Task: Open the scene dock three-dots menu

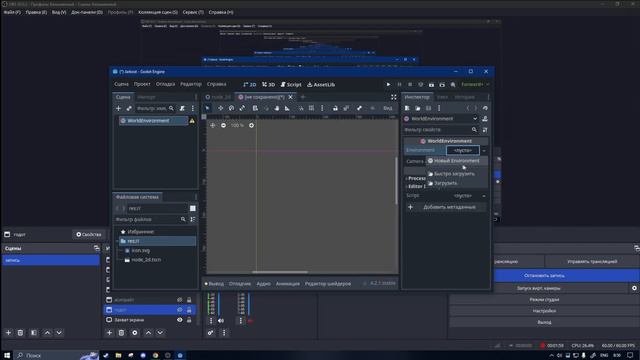Action: point(193,109)
